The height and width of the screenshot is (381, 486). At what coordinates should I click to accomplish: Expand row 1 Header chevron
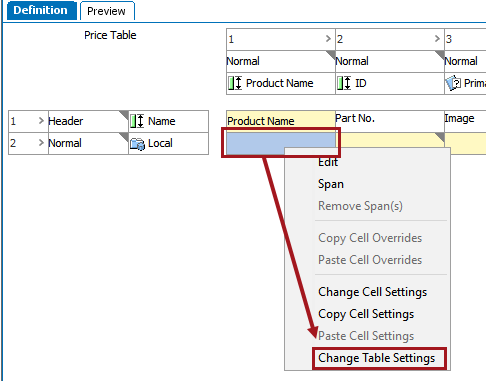(x=41, y=121)
